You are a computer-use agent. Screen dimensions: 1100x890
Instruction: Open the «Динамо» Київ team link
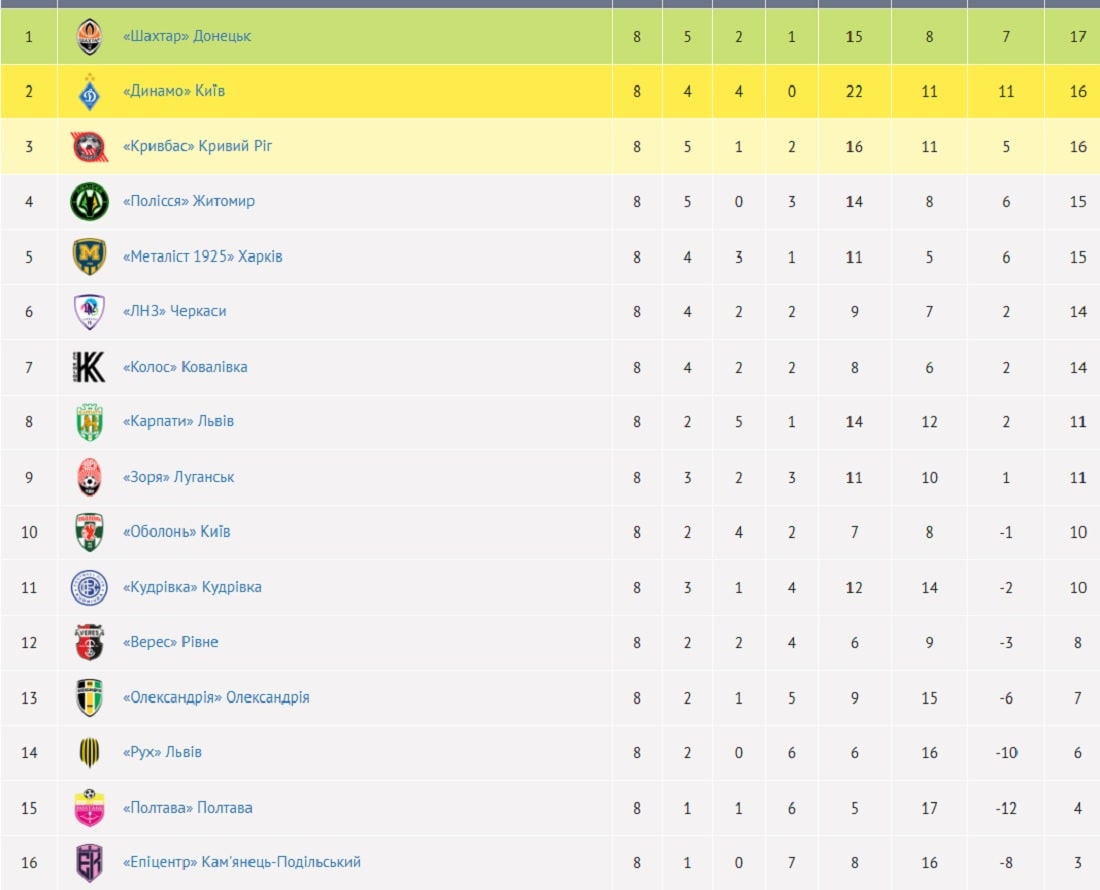173,91
